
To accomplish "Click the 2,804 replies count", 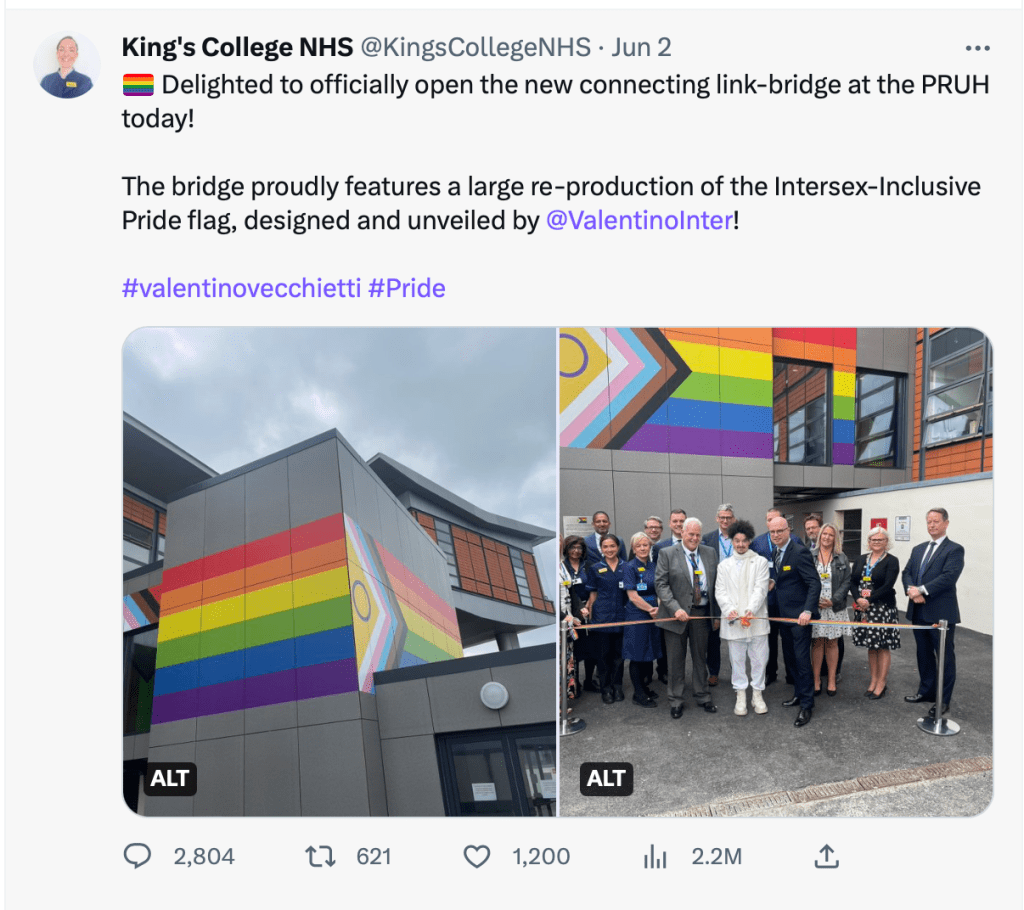I will click(204, 856).
